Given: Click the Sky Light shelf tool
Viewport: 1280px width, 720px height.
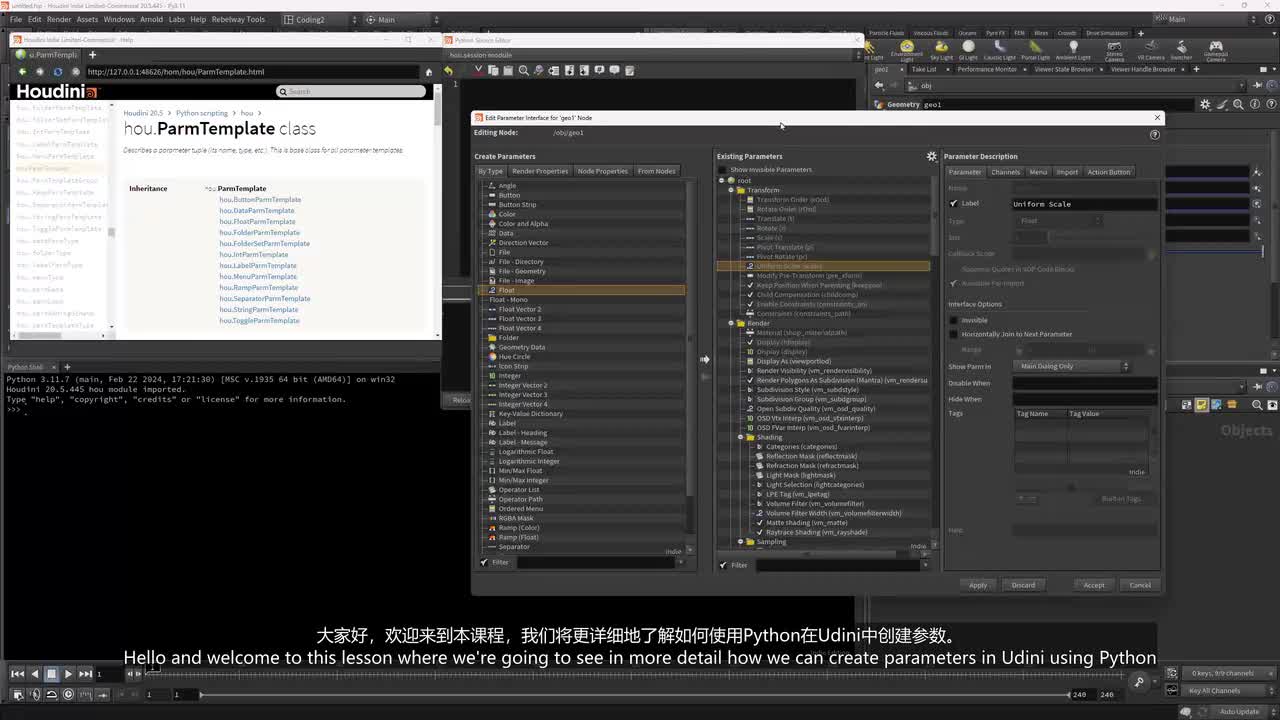Looking at the screenshot, I should coord(941,50).
